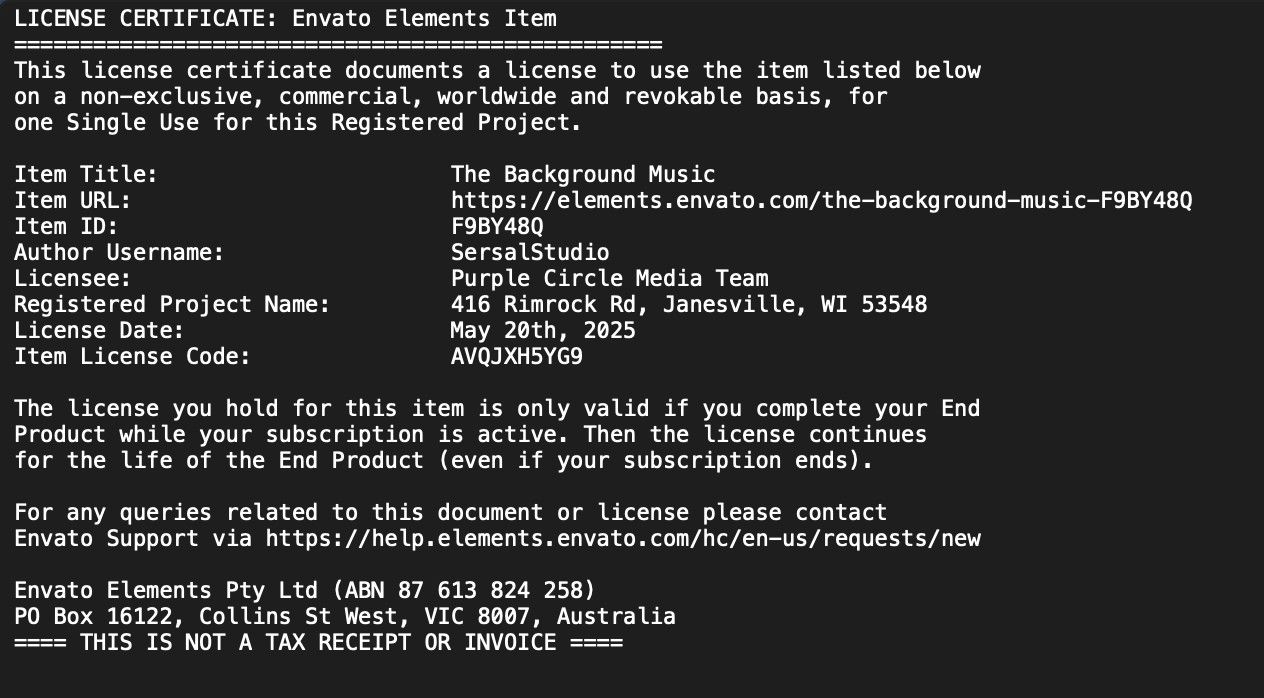Click the LICENSE CERTIFICATE heading text
The height and width of the screenshot is (698, 1264).
click(285, 18)
